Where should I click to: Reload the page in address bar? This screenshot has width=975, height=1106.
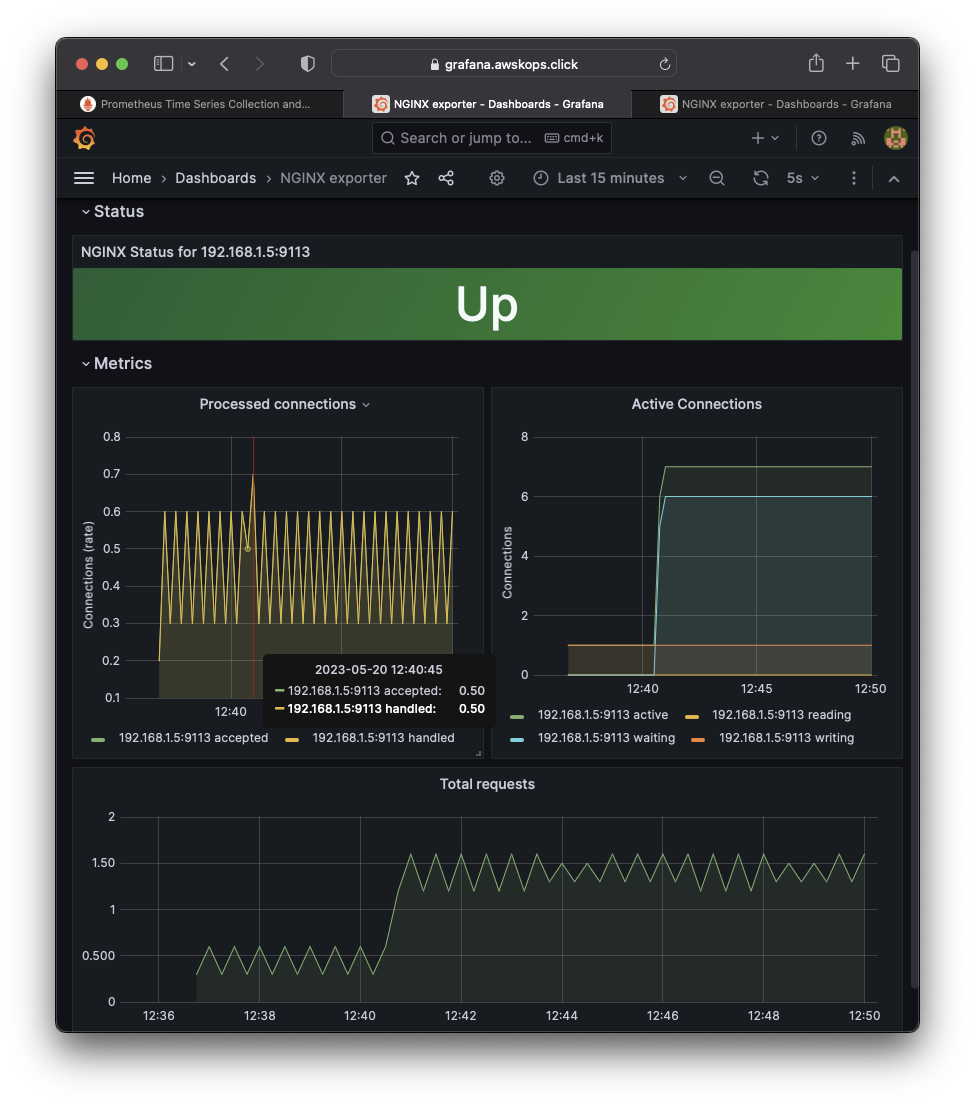coord(665,64)
